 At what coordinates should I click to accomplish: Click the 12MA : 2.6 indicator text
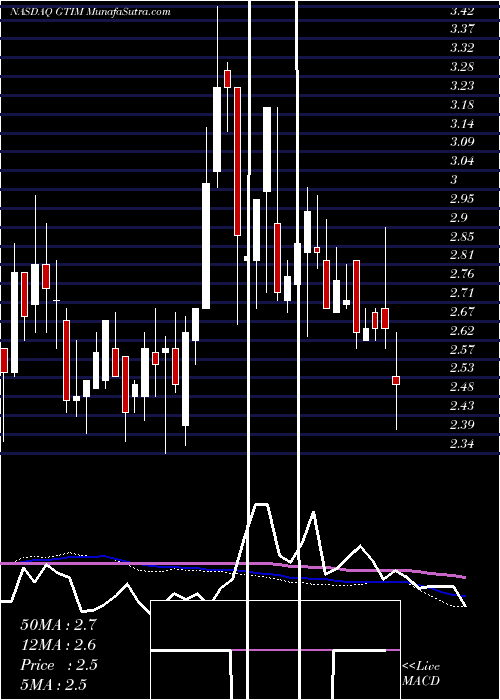click(58, 645)
